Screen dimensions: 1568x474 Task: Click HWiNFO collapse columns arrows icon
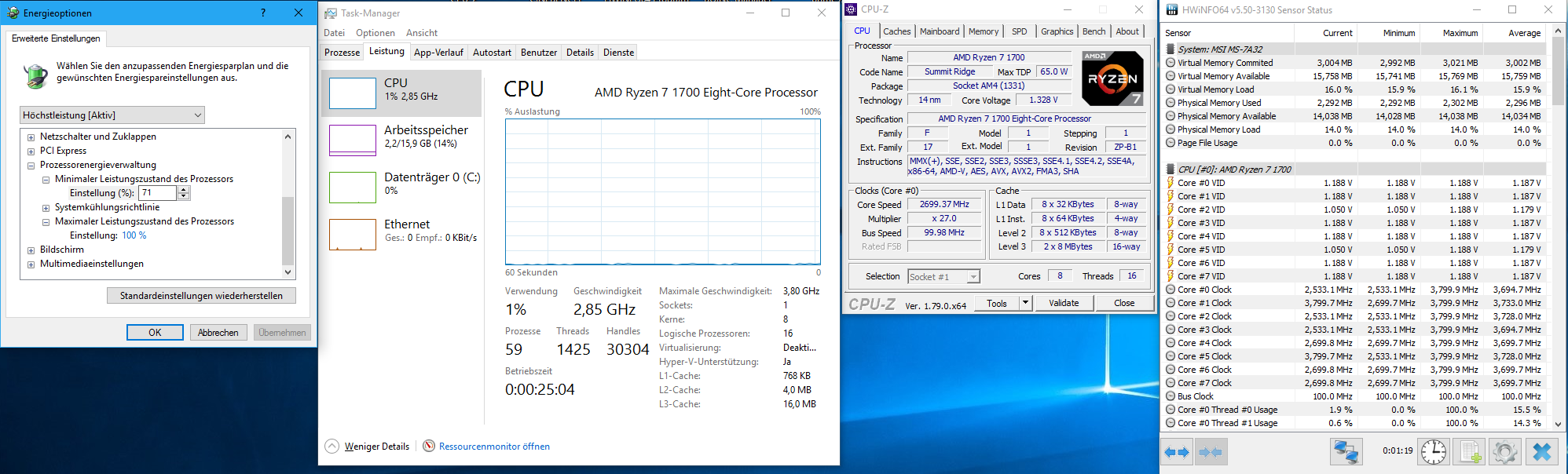pos(1211,452)
